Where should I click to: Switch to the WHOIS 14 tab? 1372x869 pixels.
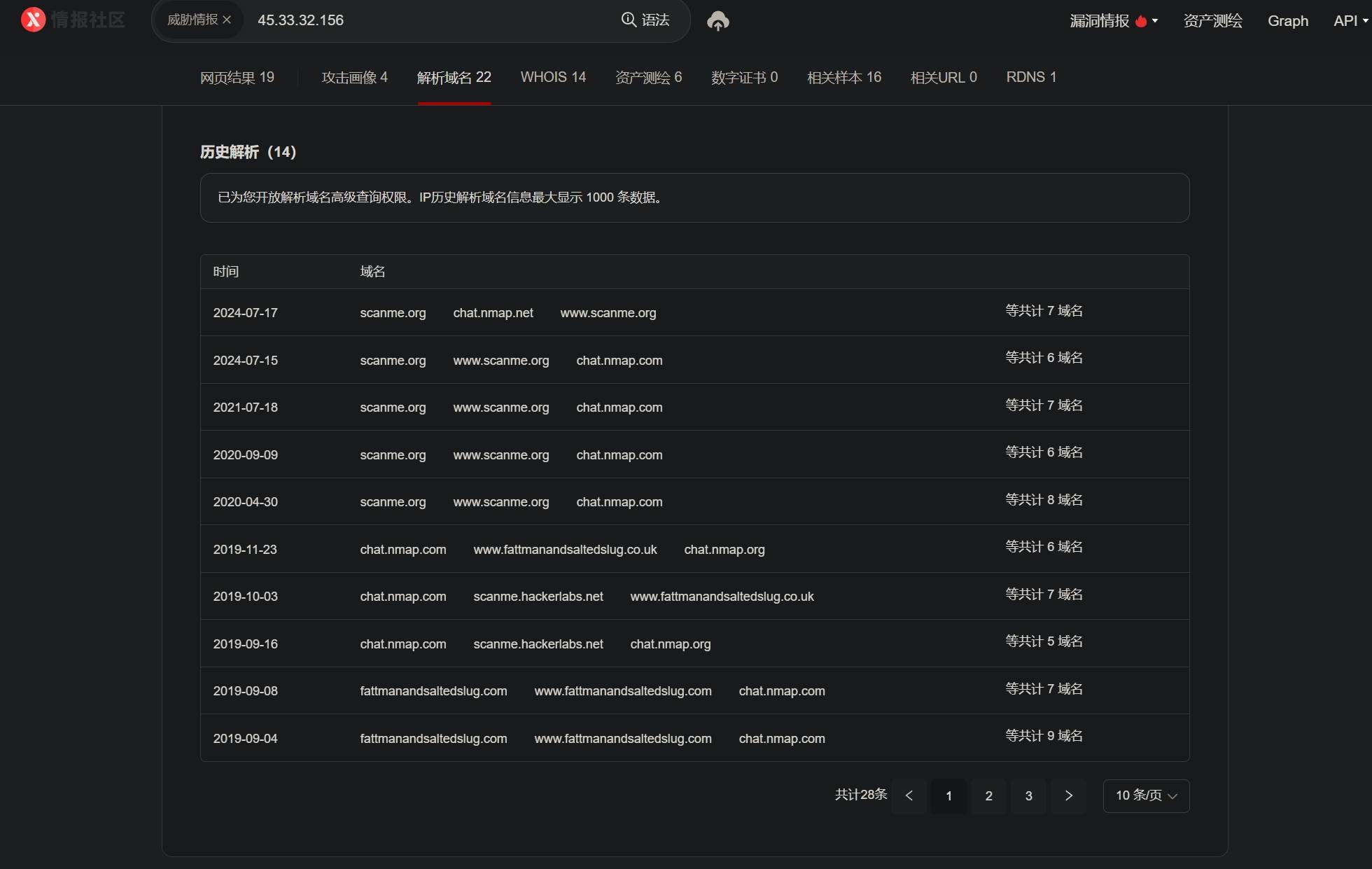553,77
